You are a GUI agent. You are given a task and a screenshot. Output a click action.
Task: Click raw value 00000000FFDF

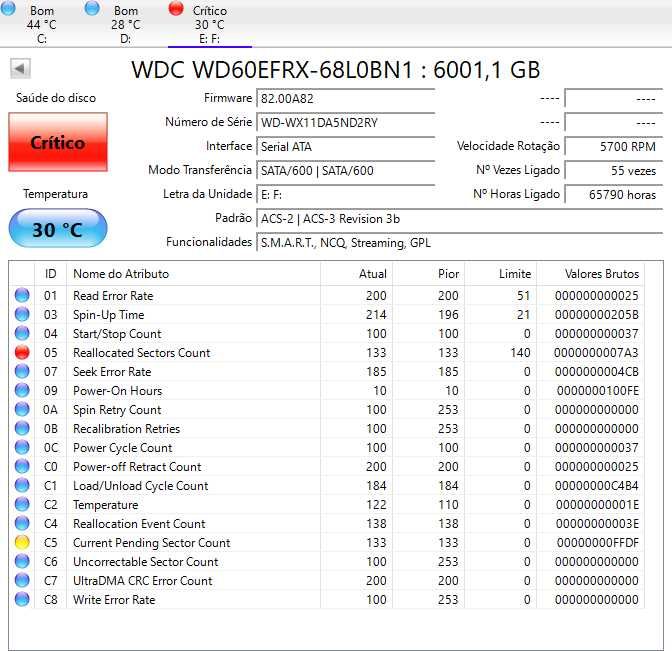pos(597,543)
